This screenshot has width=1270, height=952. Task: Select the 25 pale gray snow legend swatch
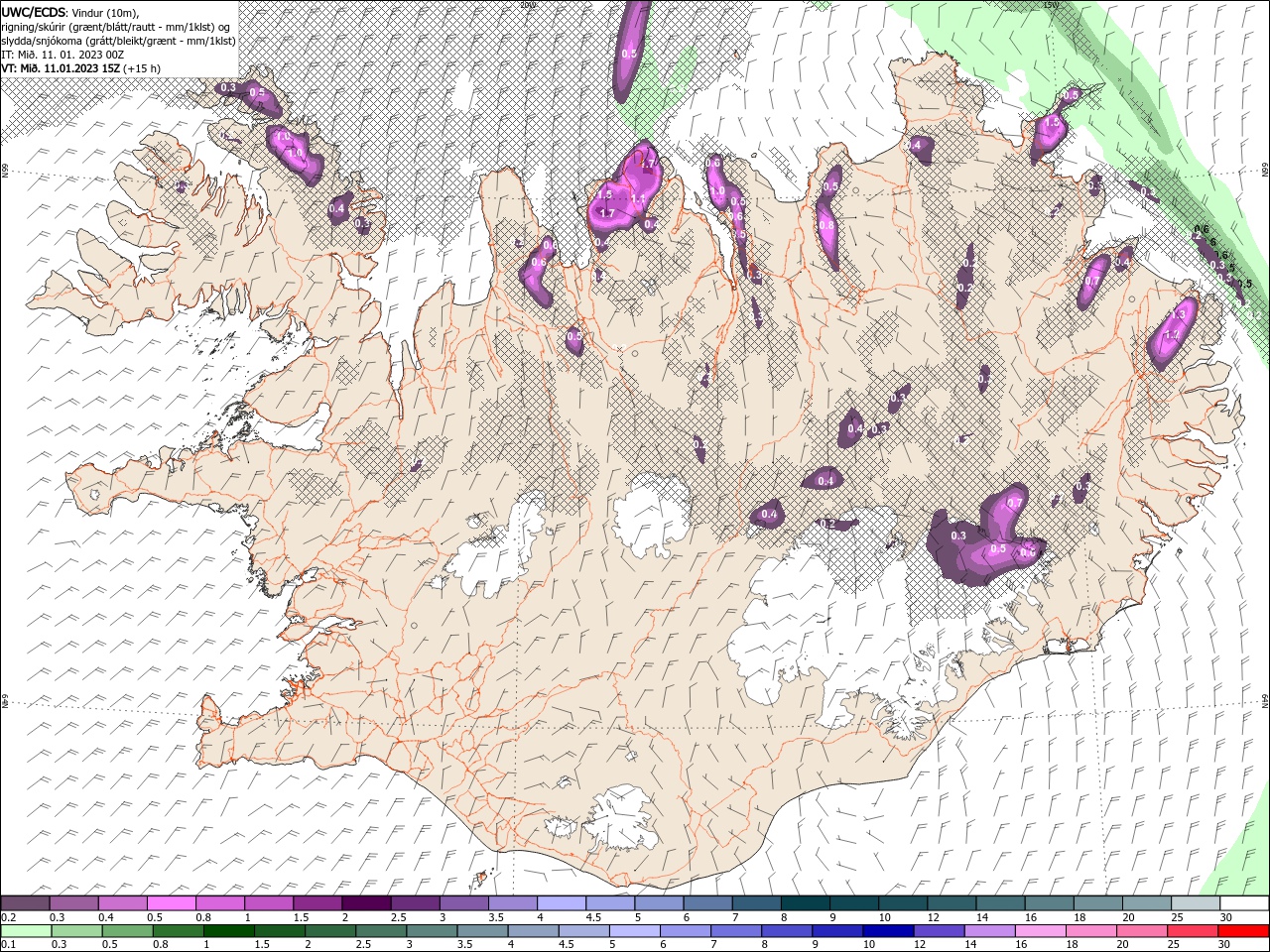click(1196, 902)
